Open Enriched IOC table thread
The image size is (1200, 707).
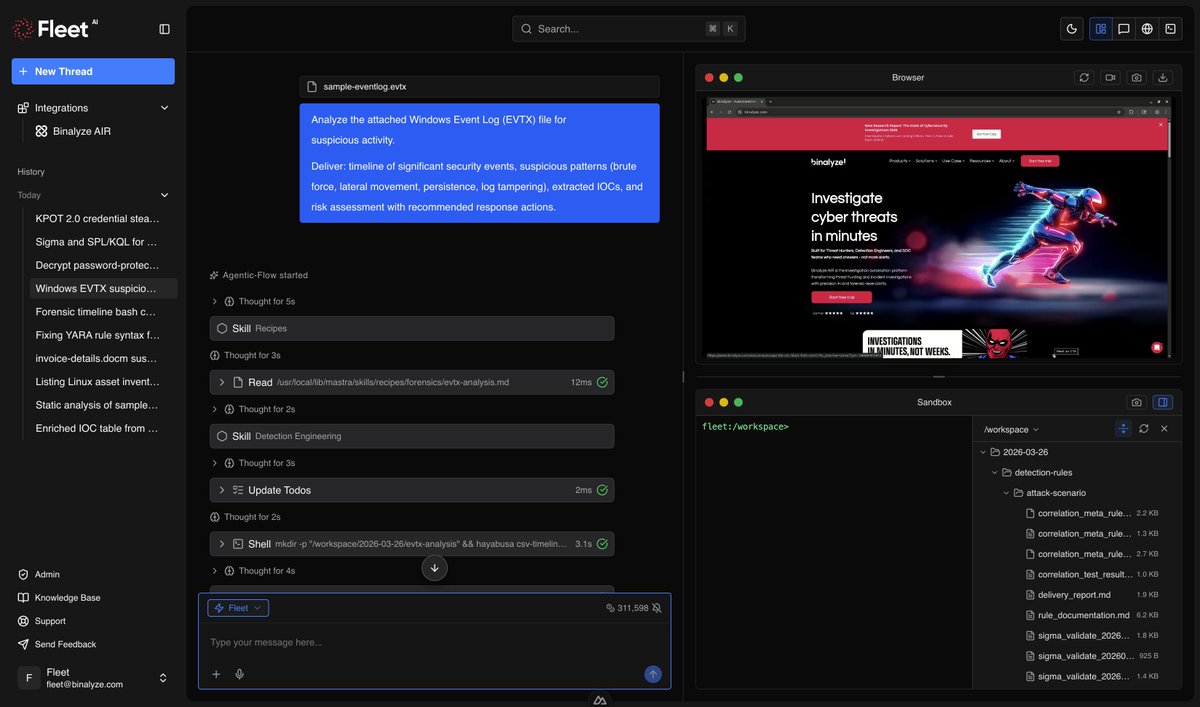click(x=97, y=428)
